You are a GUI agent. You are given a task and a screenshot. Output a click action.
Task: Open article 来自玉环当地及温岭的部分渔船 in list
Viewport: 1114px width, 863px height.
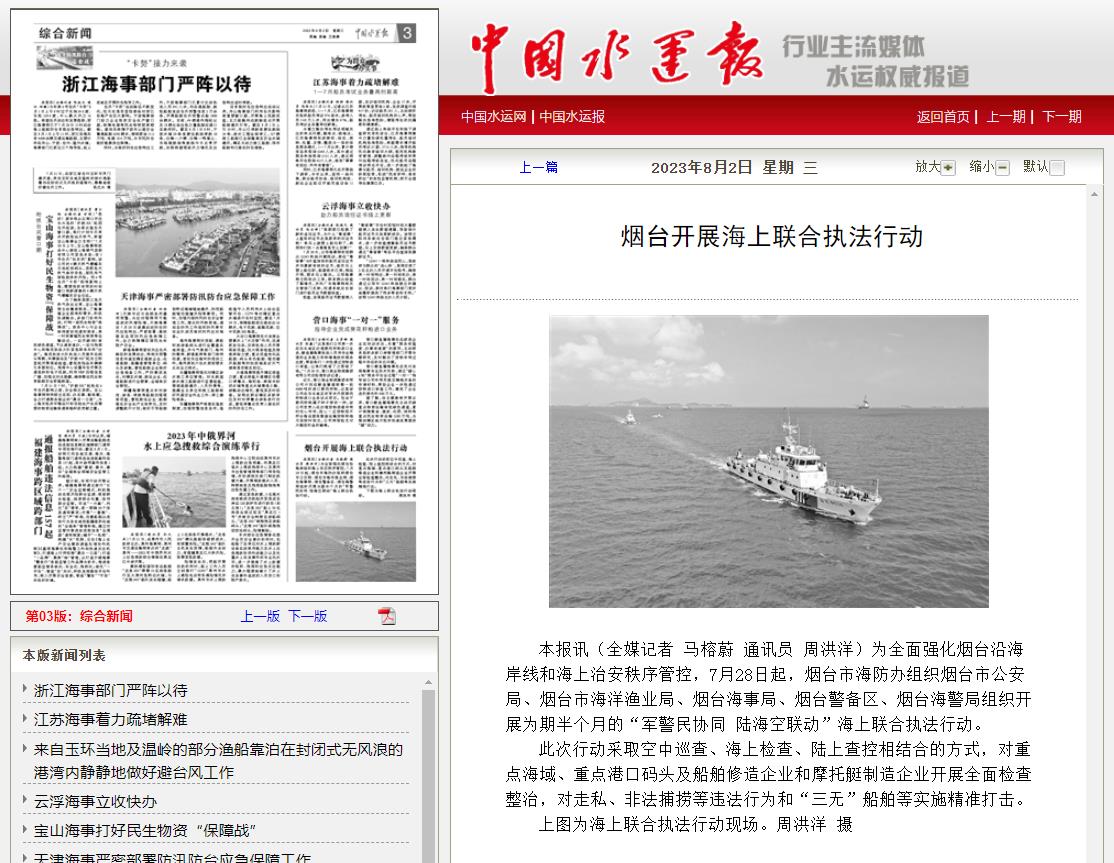coord(218,761)
